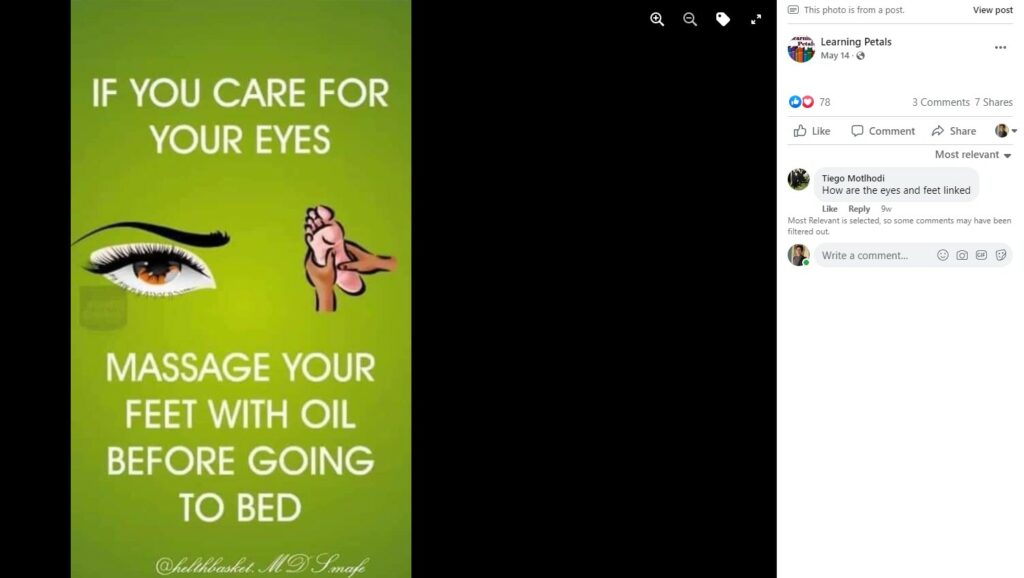Screen dimensions: 1024x578
Task: View the 7 Shares list
Action: point(993,102)
